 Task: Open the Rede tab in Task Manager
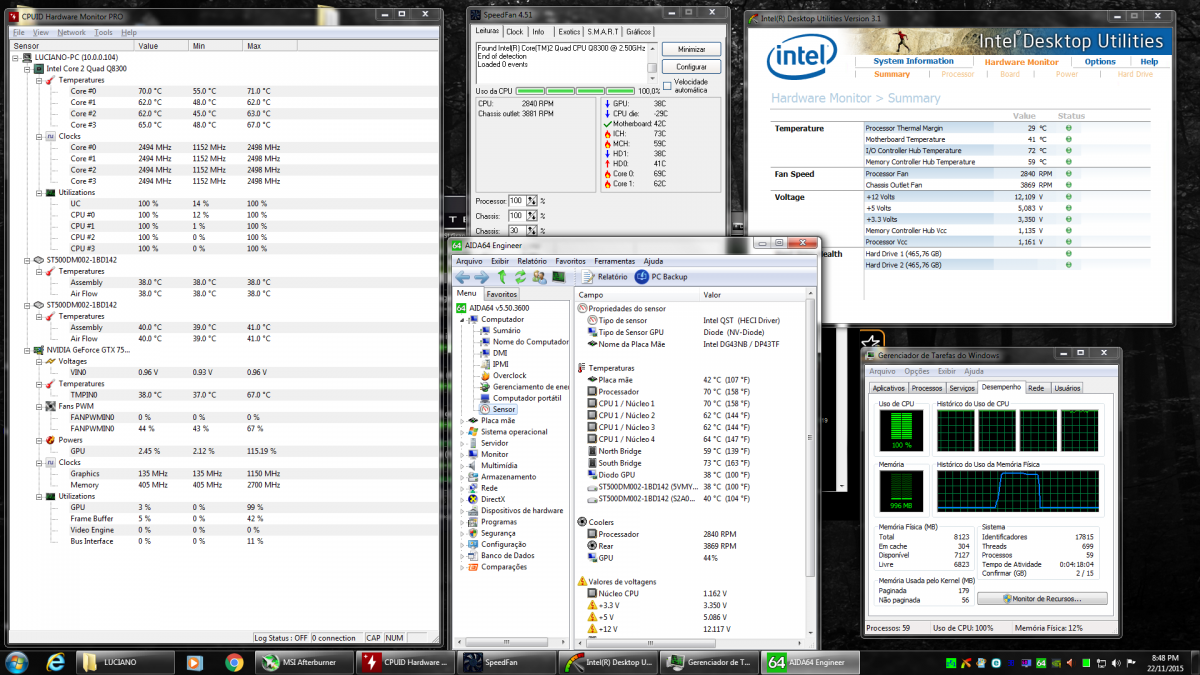[1036, 388]
